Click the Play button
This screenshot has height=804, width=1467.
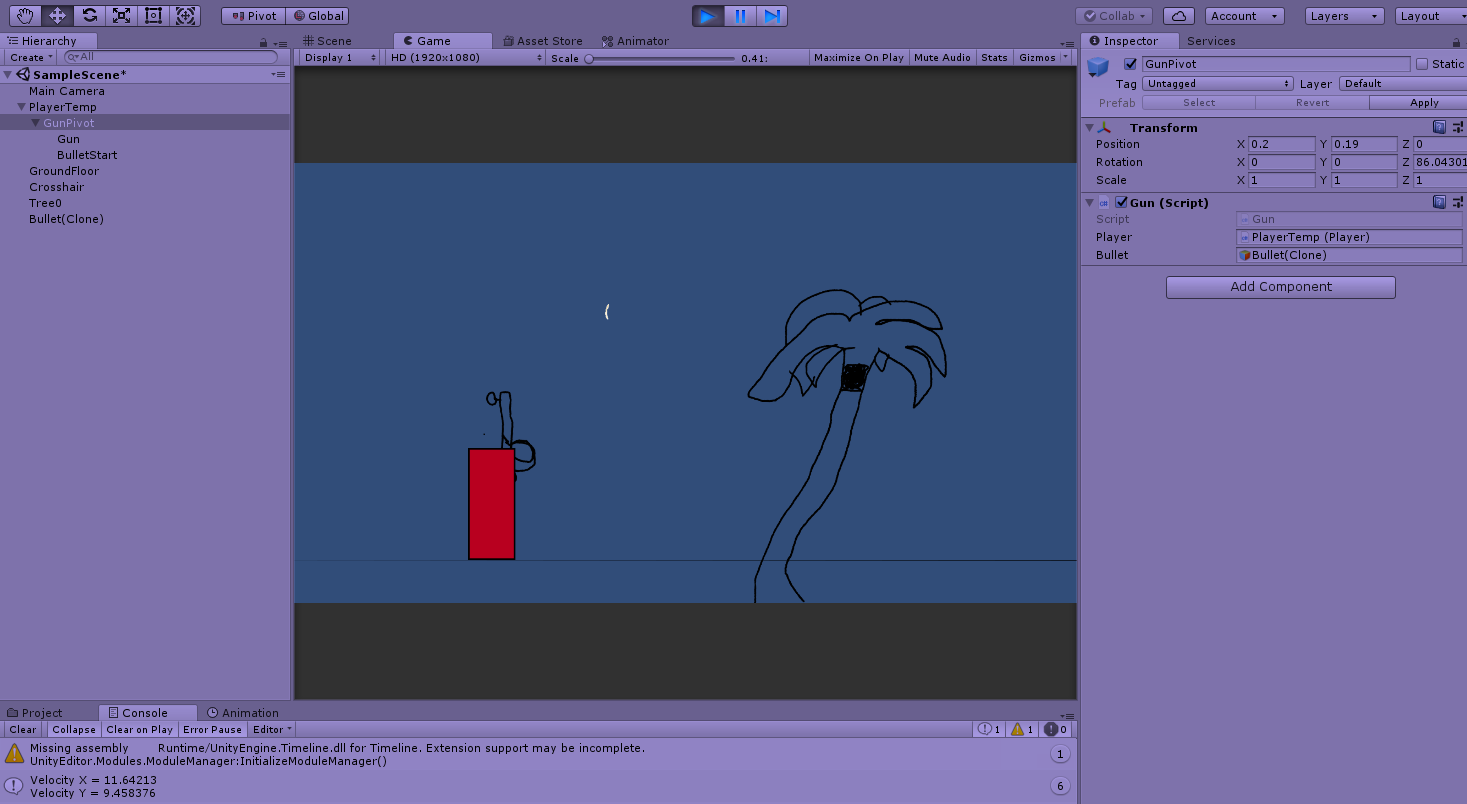point(708,16)
